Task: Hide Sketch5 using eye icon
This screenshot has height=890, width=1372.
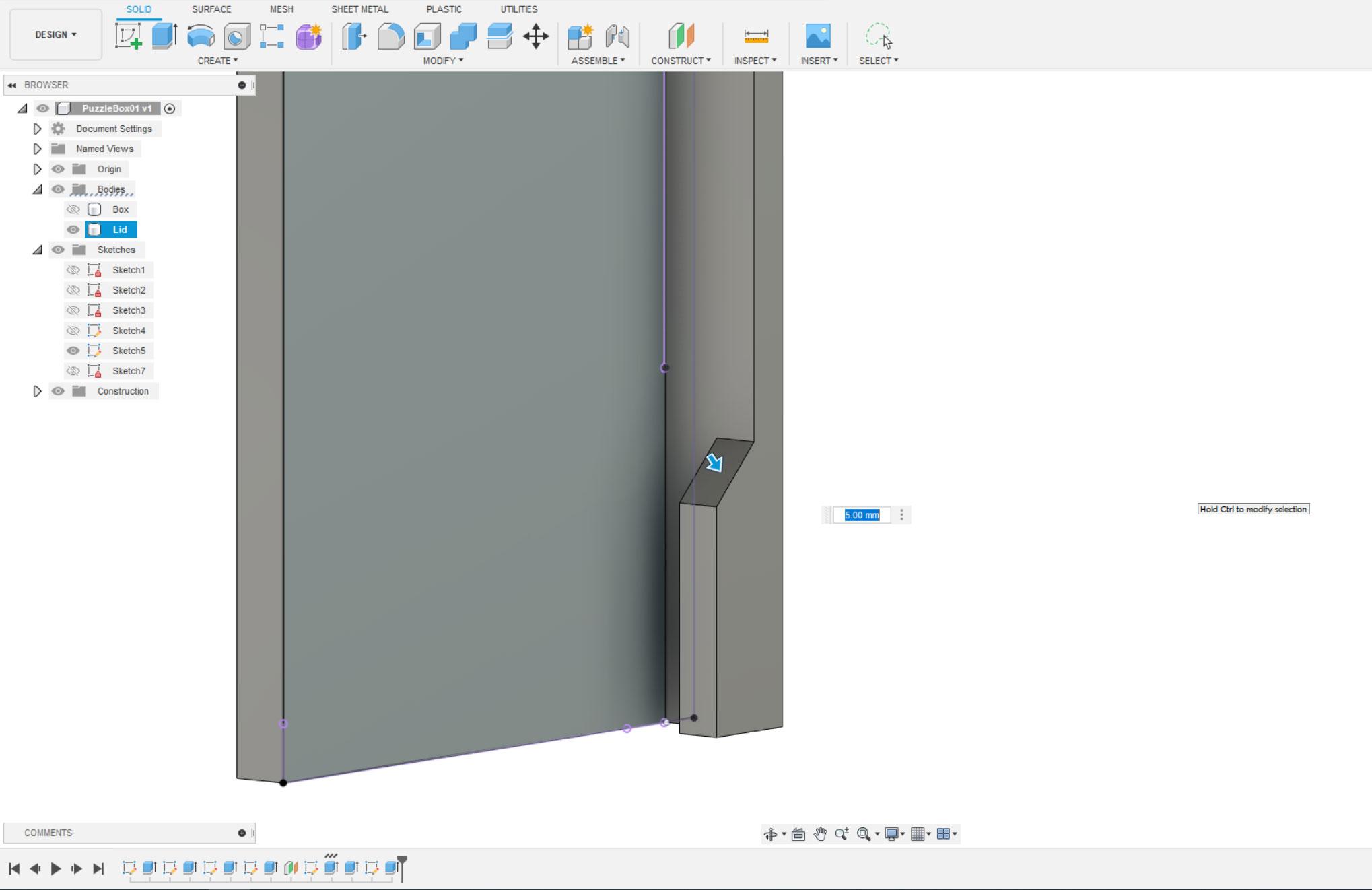Action: pyautogui.click(x=73, y=351)
